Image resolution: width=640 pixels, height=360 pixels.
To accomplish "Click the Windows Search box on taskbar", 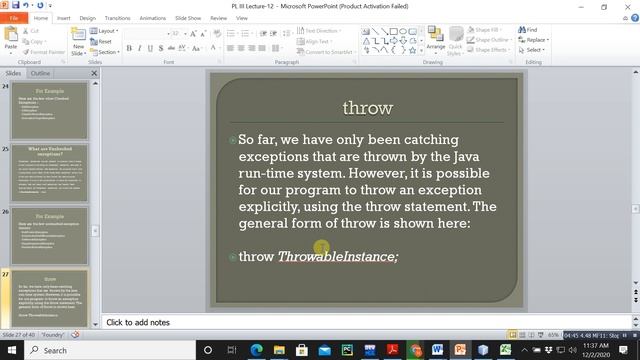I will click(x=110, y=350).
